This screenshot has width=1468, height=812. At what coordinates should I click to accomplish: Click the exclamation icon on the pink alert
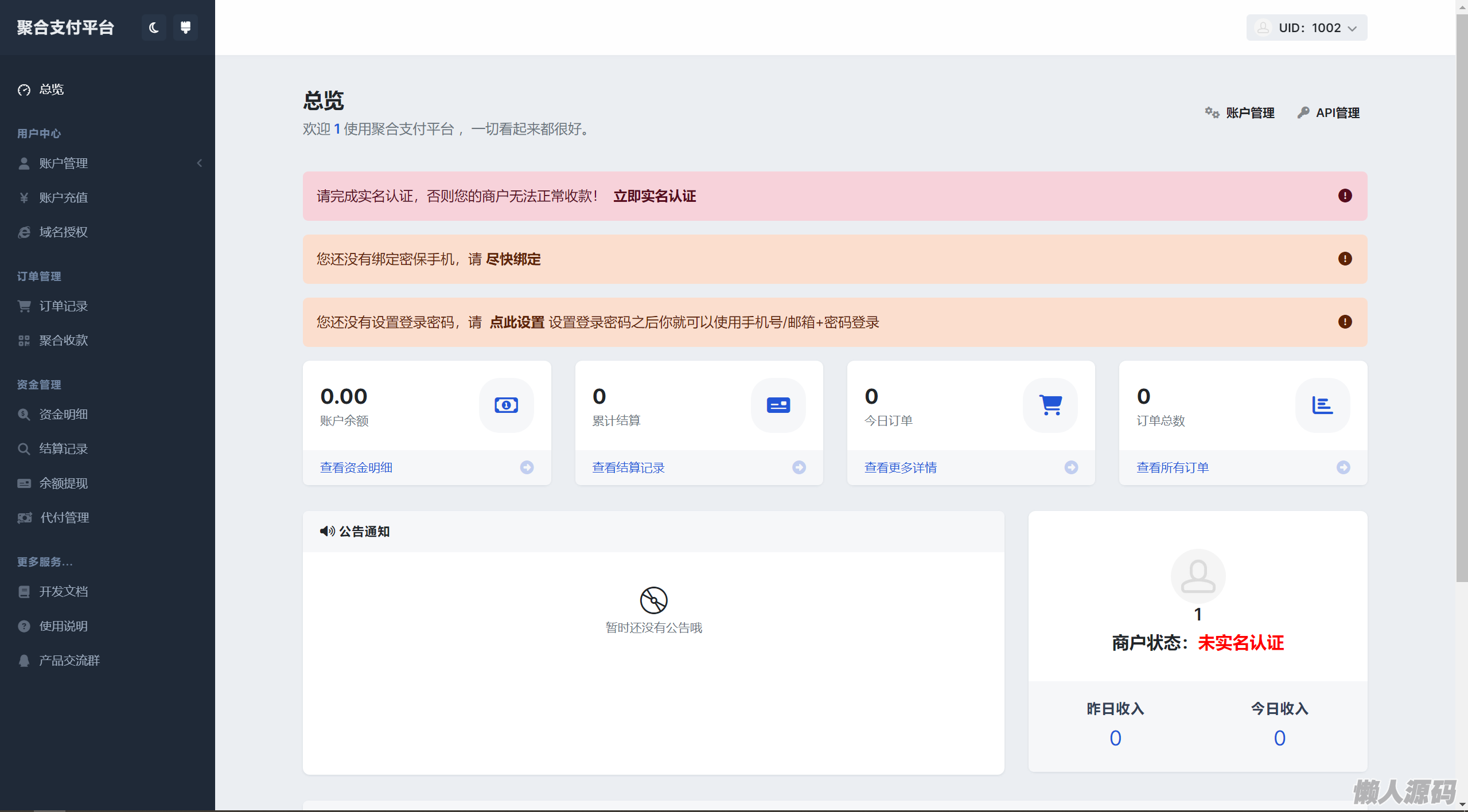[x=1345, y=196]
